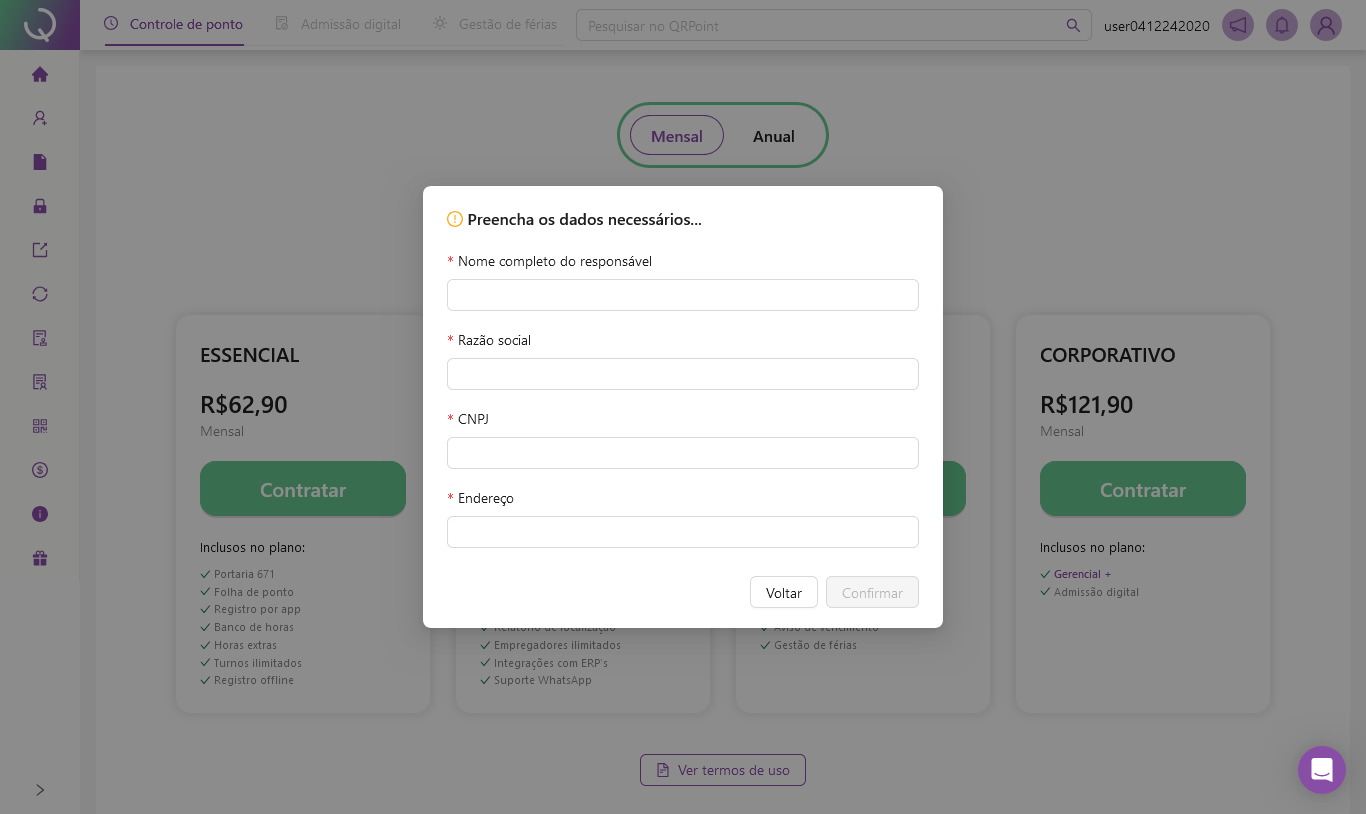Click the document file sidebar icon

tap(40, 162)
